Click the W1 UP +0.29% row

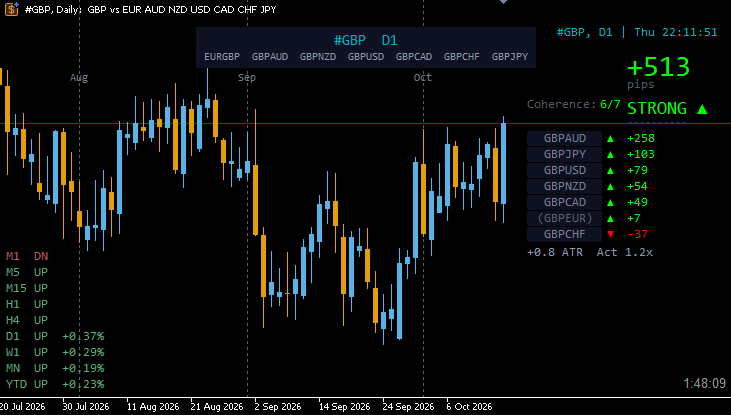[55, 352]
